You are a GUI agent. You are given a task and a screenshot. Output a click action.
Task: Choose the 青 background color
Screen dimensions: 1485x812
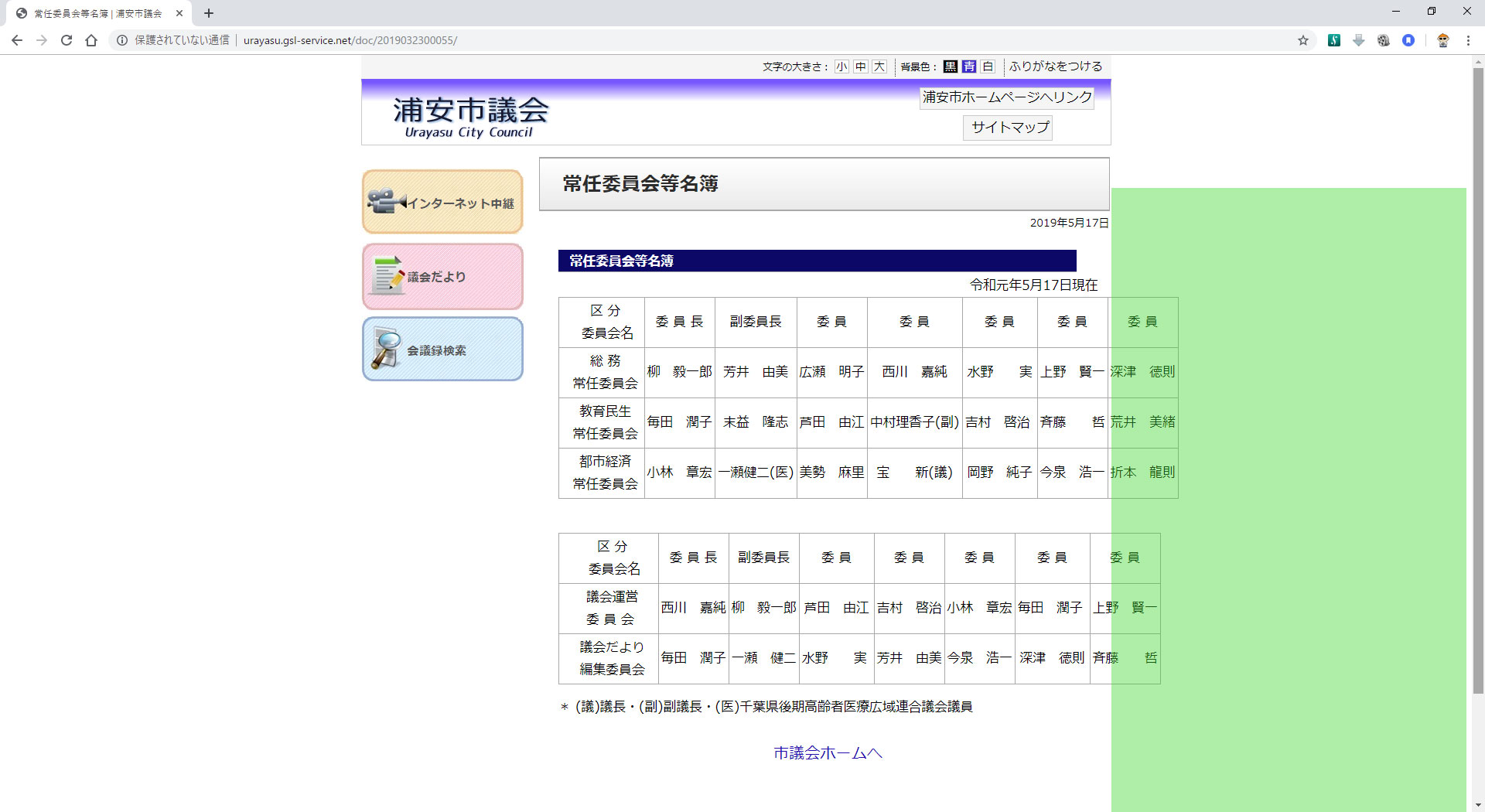point(969,67)
